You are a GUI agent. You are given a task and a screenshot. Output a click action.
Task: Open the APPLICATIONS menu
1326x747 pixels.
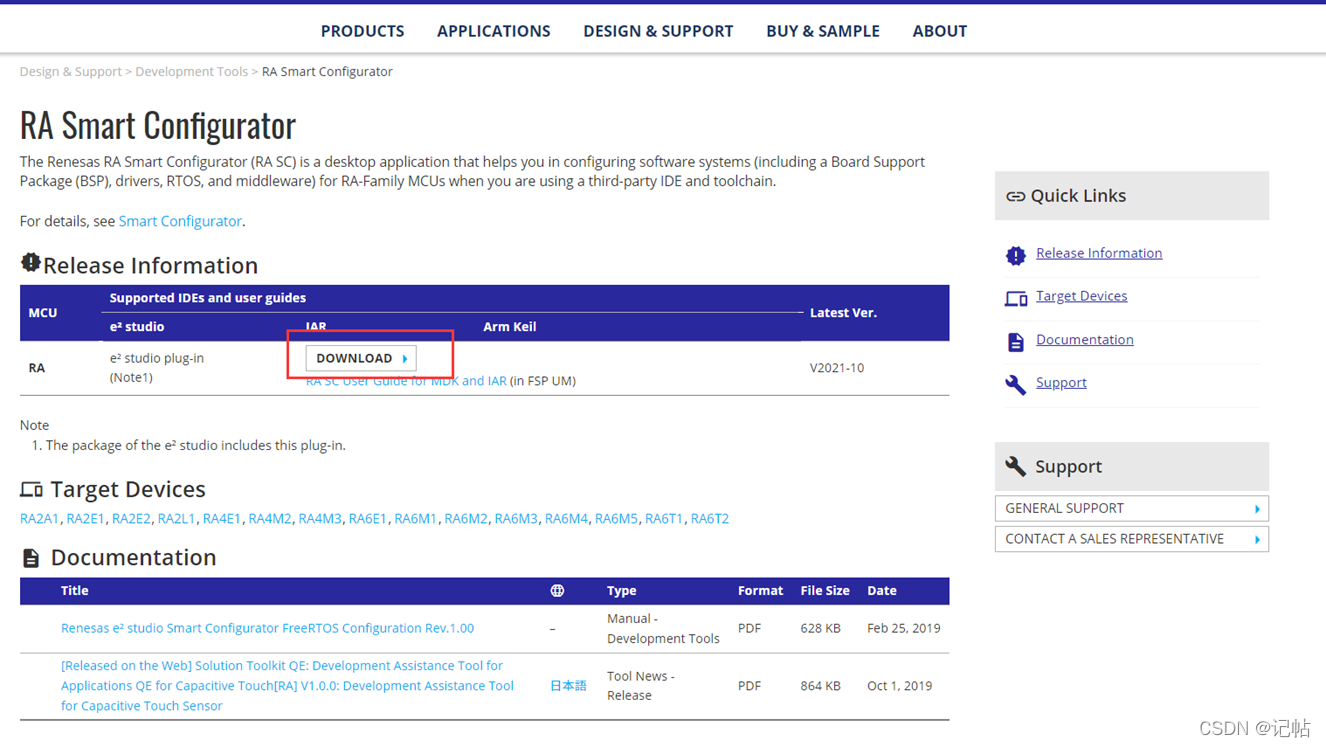tap(493, 31)
